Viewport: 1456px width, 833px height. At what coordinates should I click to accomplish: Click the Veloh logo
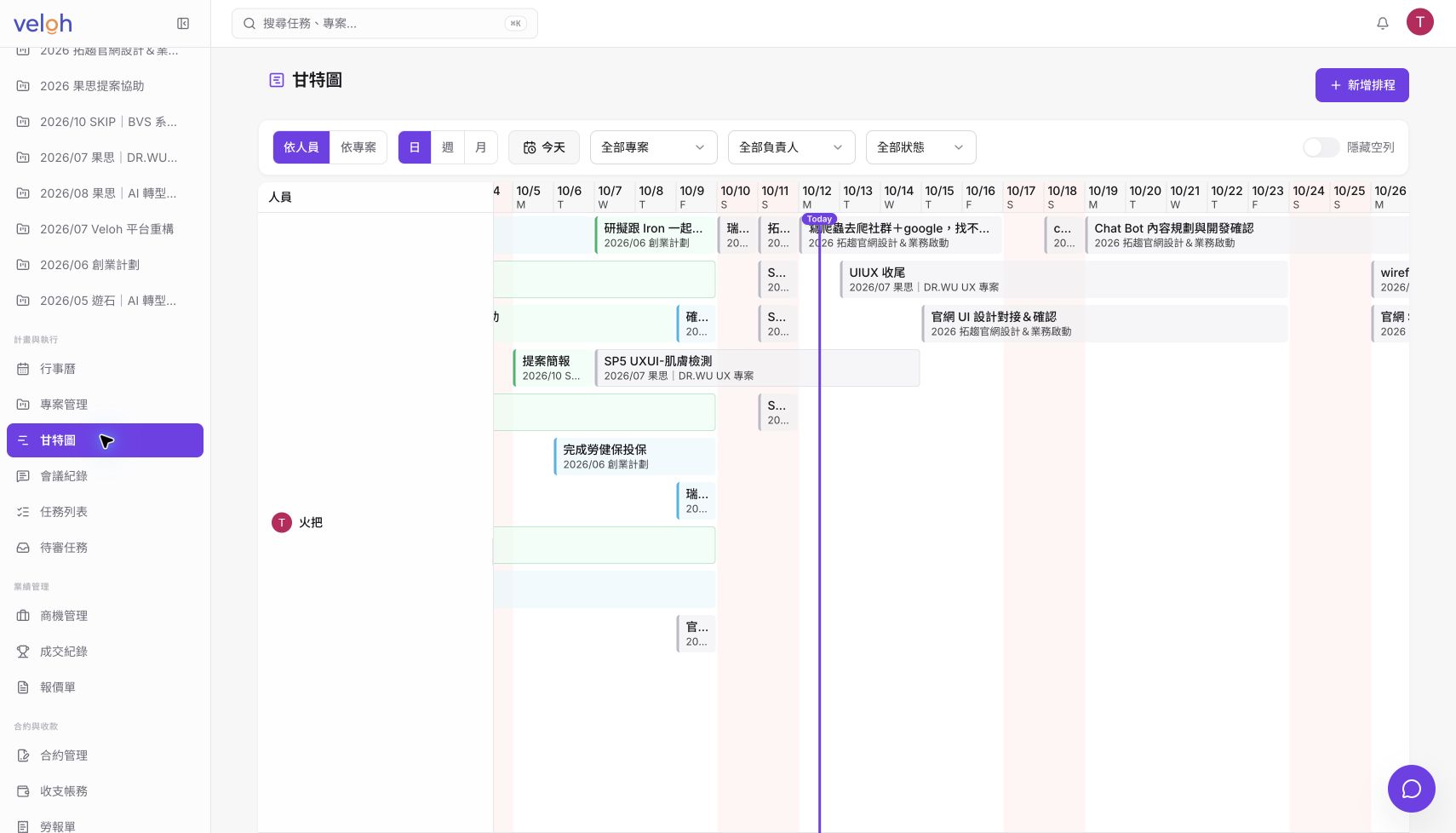(x=43, y=24)
